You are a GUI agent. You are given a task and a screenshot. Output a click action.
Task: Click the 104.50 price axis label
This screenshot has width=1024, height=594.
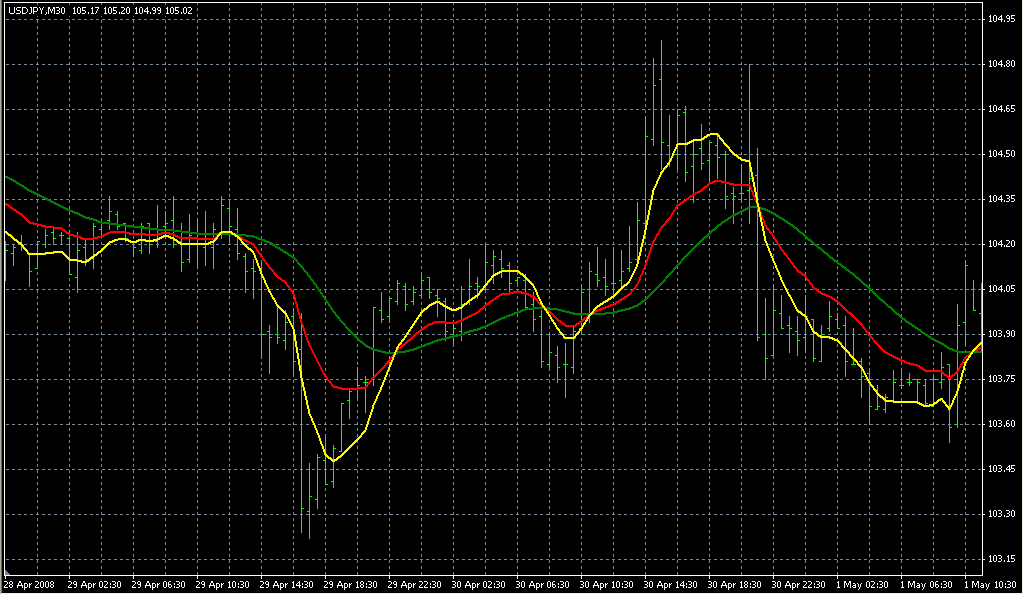[x=1002, y=154]
